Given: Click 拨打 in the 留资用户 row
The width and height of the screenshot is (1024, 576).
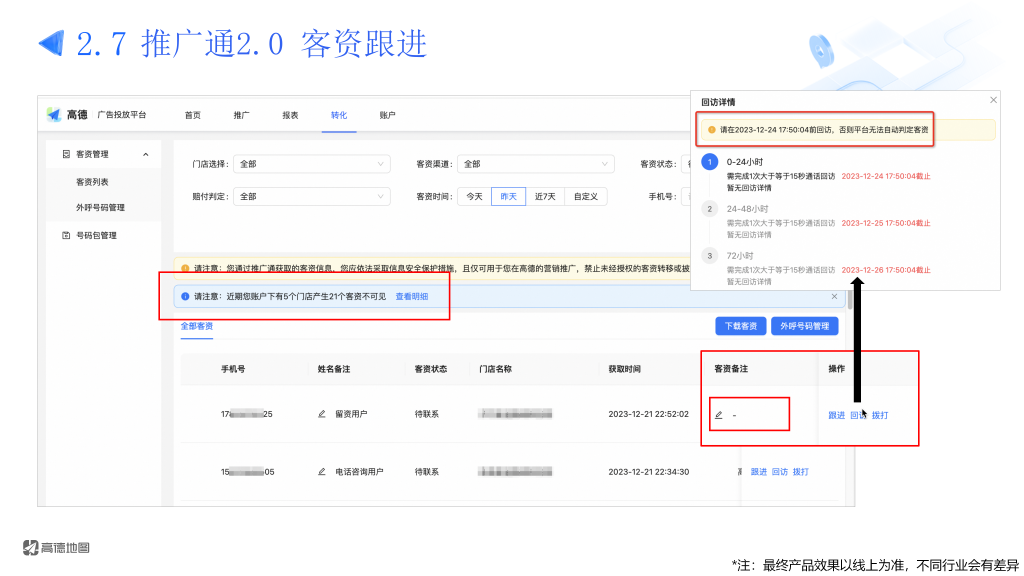Looking at the screenshot, I should (880, 415).
